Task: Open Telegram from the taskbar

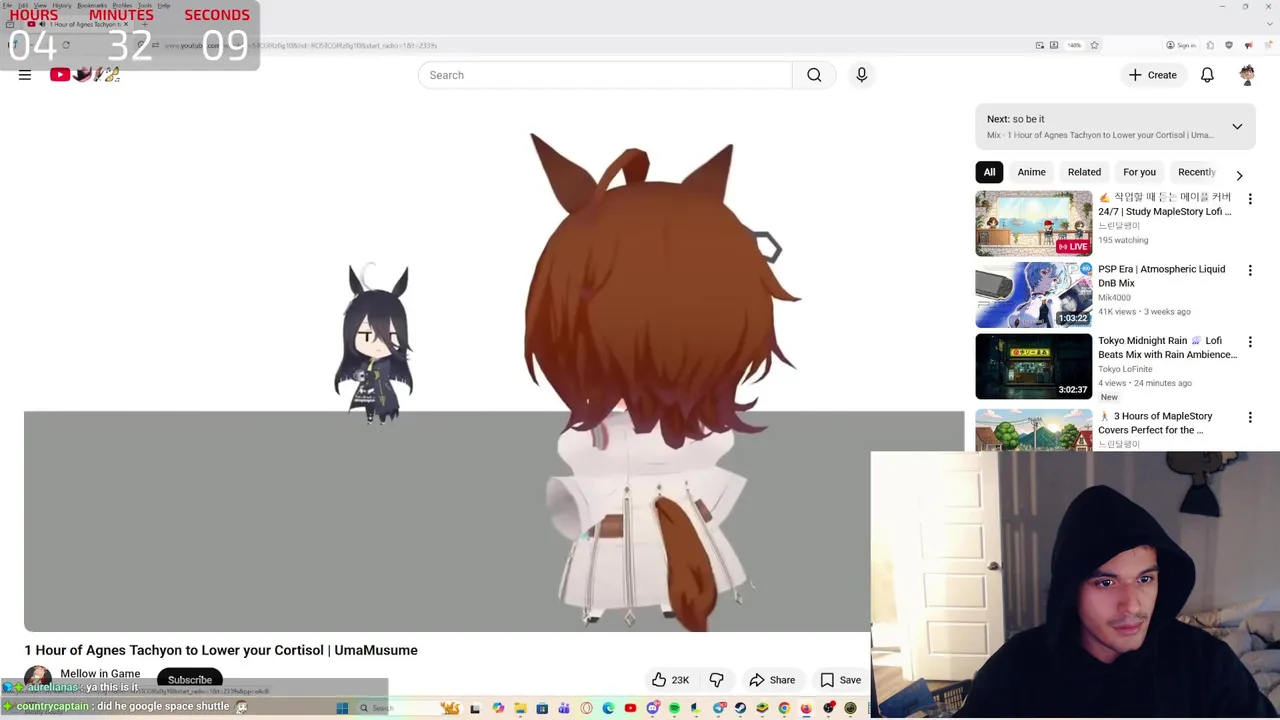Action: (x=719, y=708)
